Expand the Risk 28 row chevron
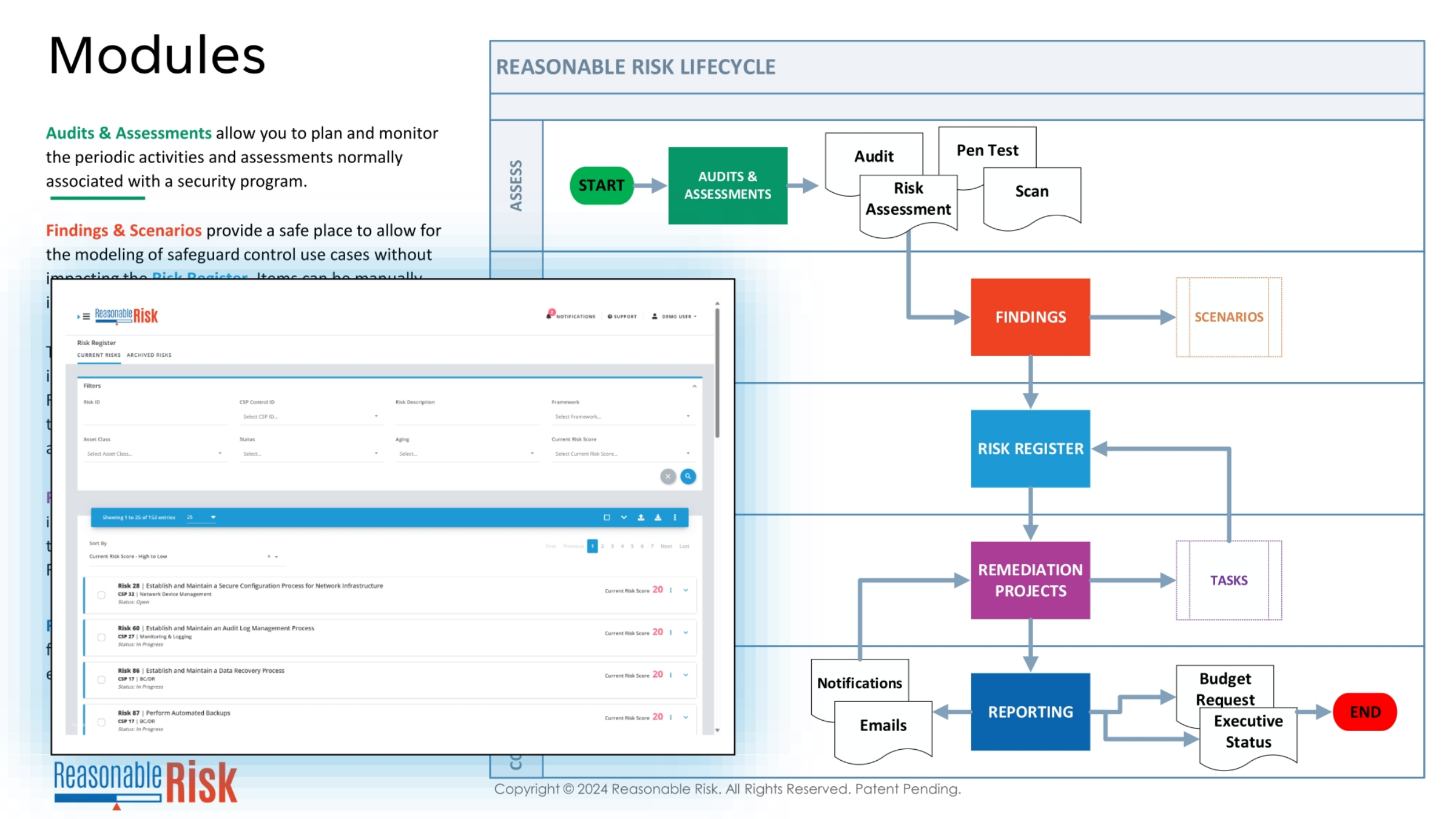Image resolution: width=1456 pixels, height=819 pixels. (x=686, y=590)
